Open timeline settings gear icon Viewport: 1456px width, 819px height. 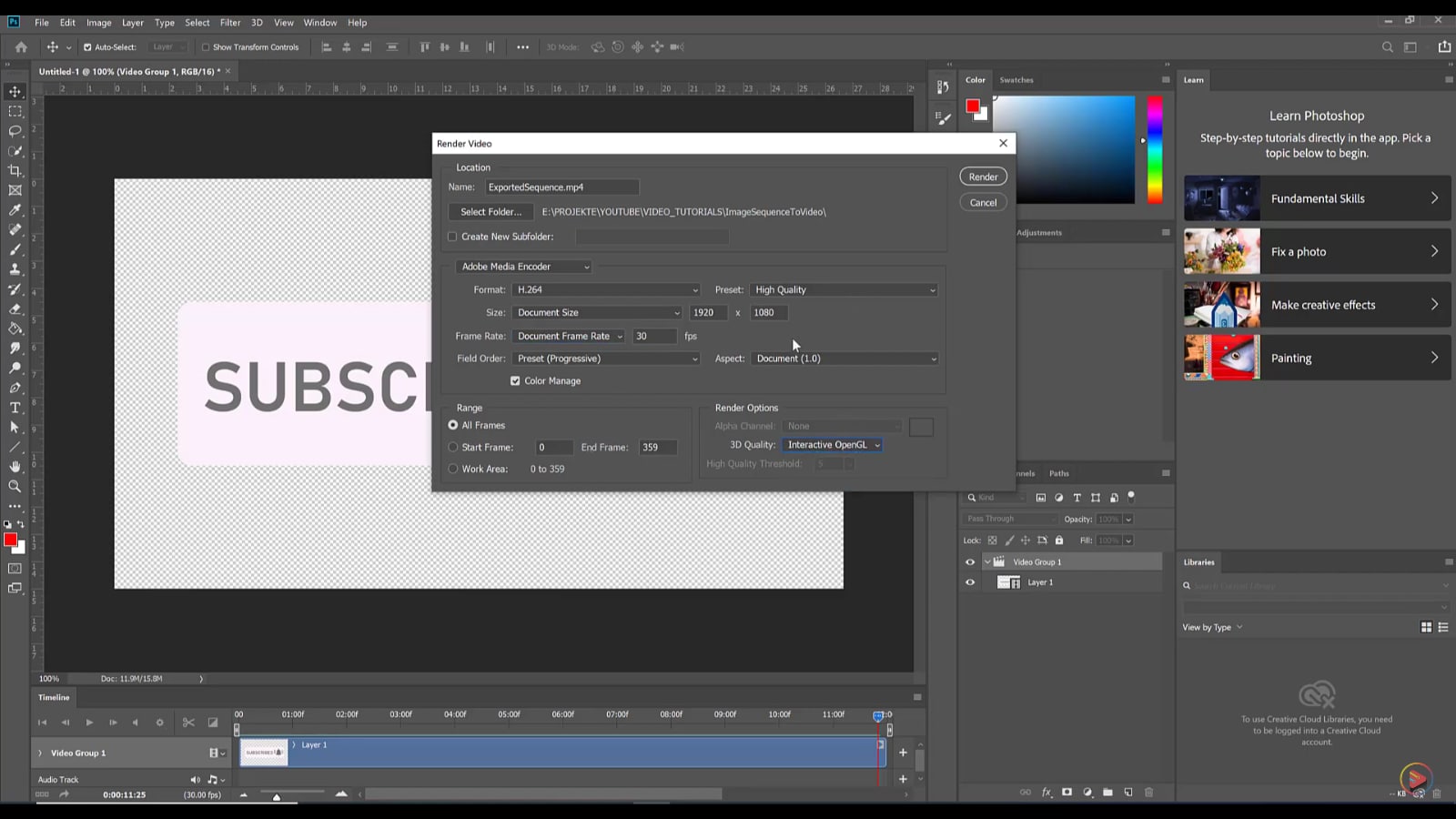point(159,723)
